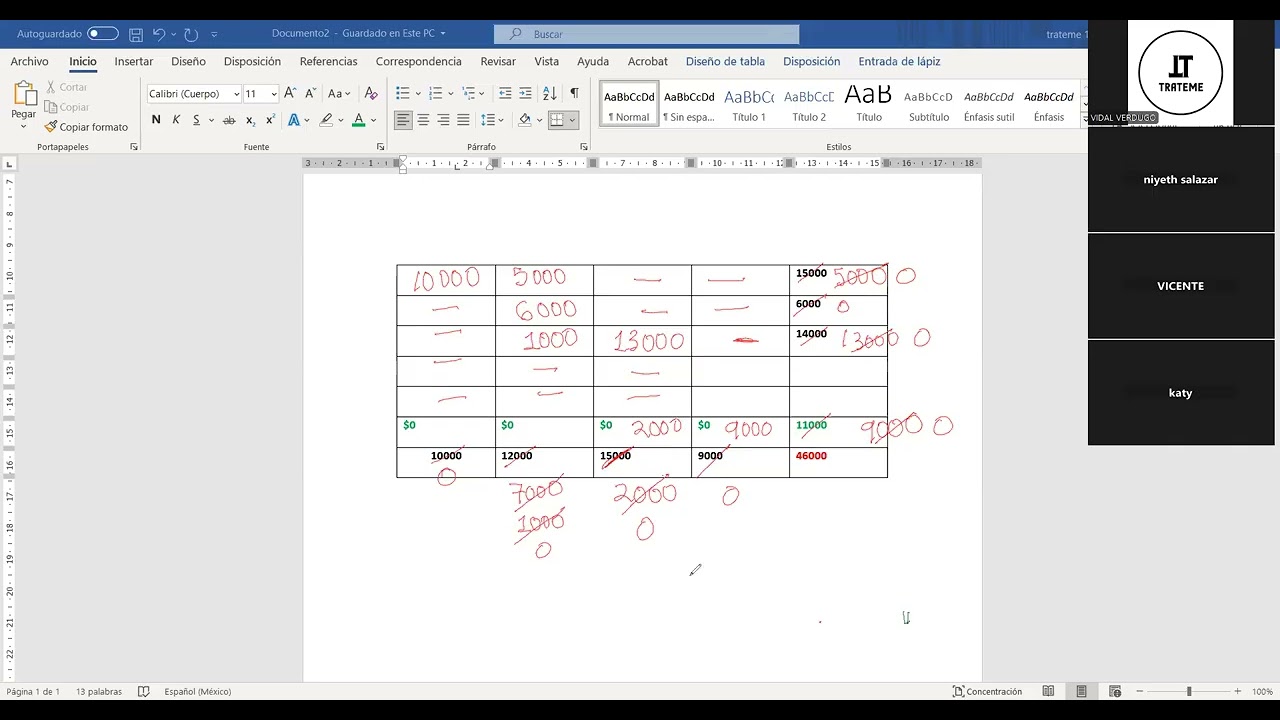Decrease paragraph indent
The width and height of the screenshot is (1280, 720).
point(505,93)
